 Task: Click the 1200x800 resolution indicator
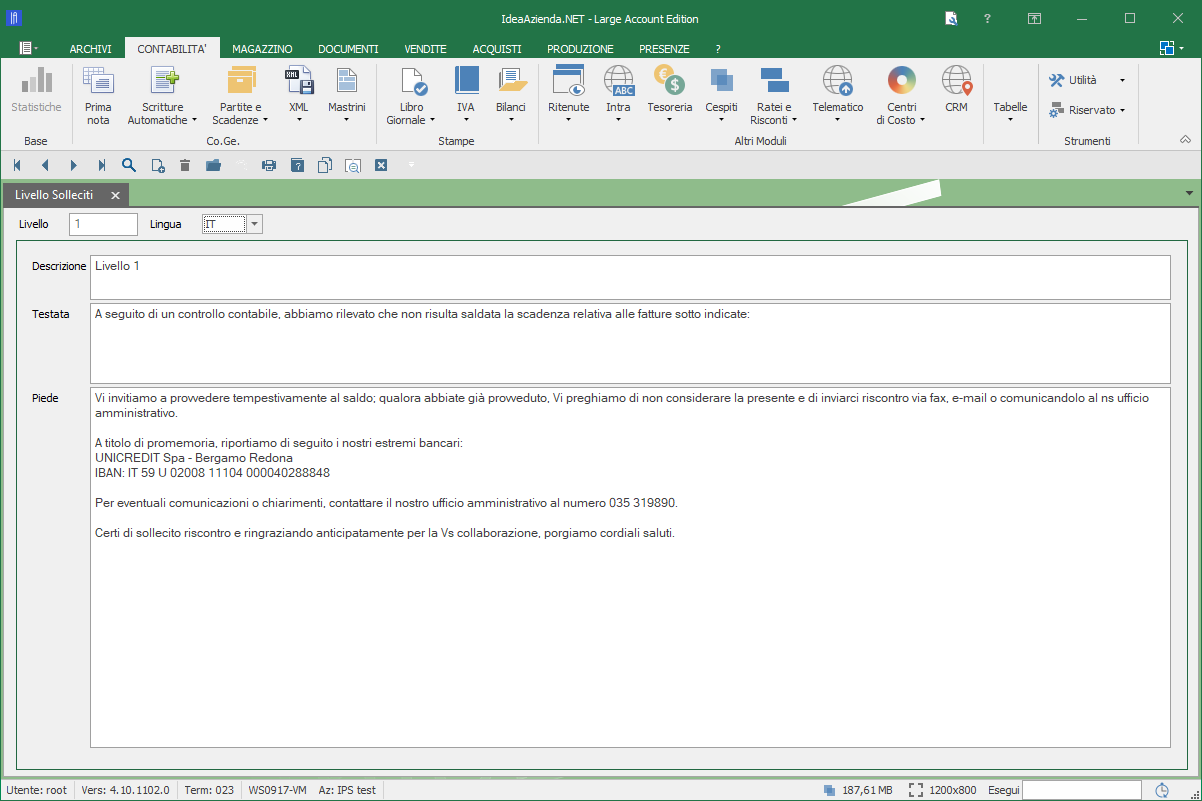point(943,790)
